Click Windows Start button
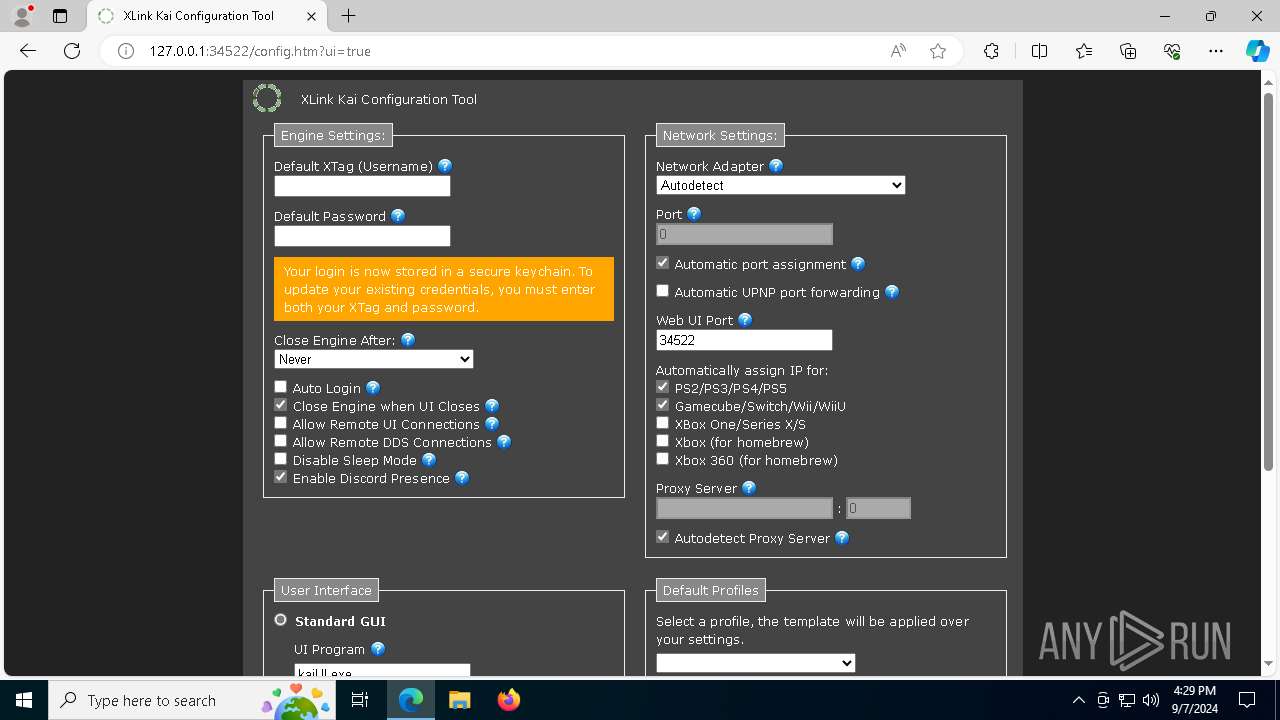This screenshot has width=1280, height=720. pos(24,700)
